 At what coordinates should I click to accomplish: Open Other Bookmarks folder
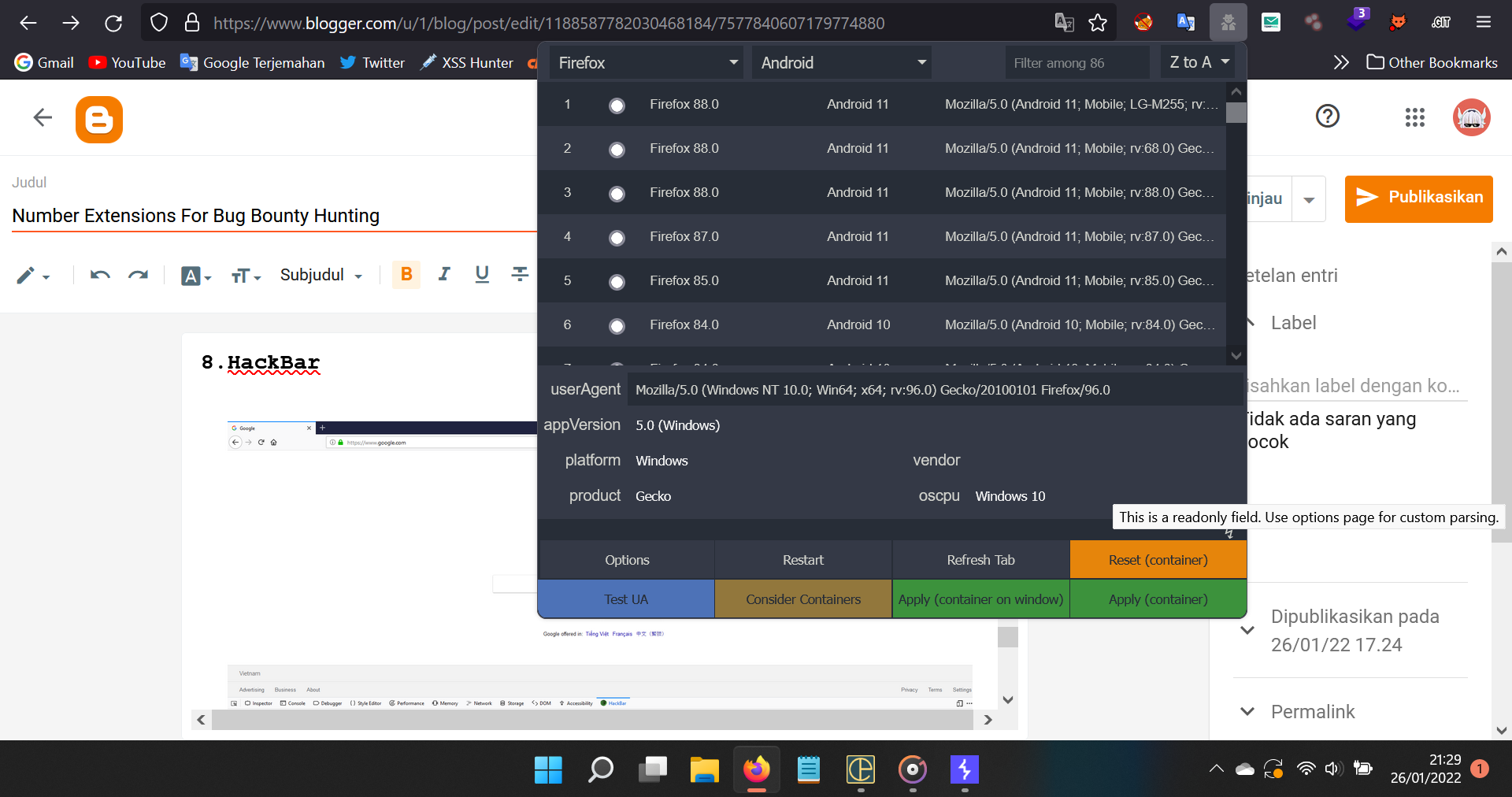(1432, 62)
